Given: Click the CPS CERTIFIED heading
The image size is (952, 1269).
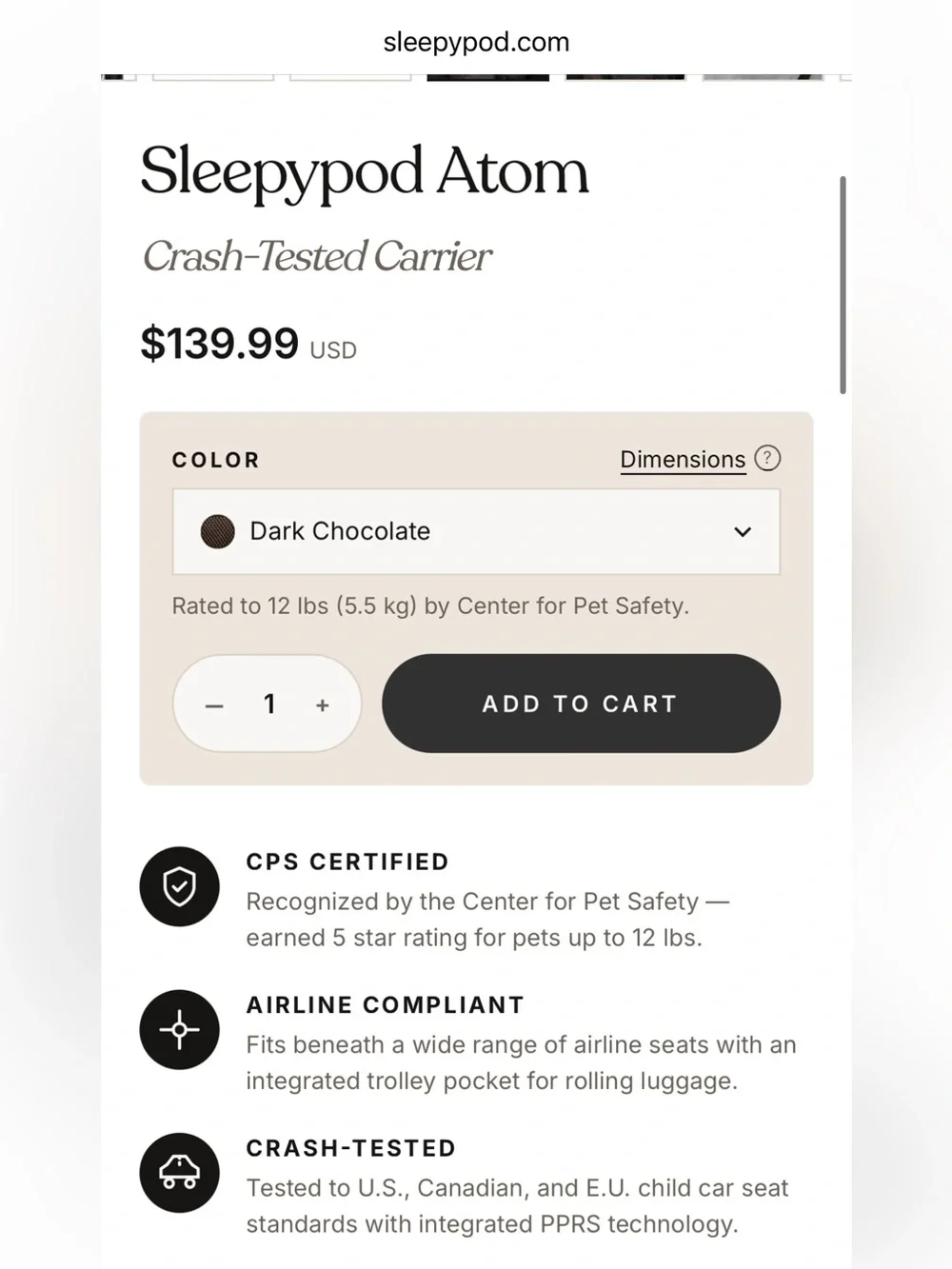Looking at the screenshot, I should (x=347, y=862).
